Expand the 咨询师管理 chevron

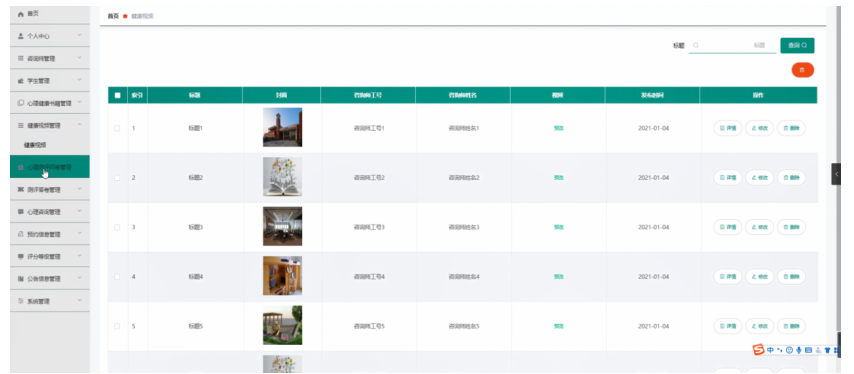80,58
